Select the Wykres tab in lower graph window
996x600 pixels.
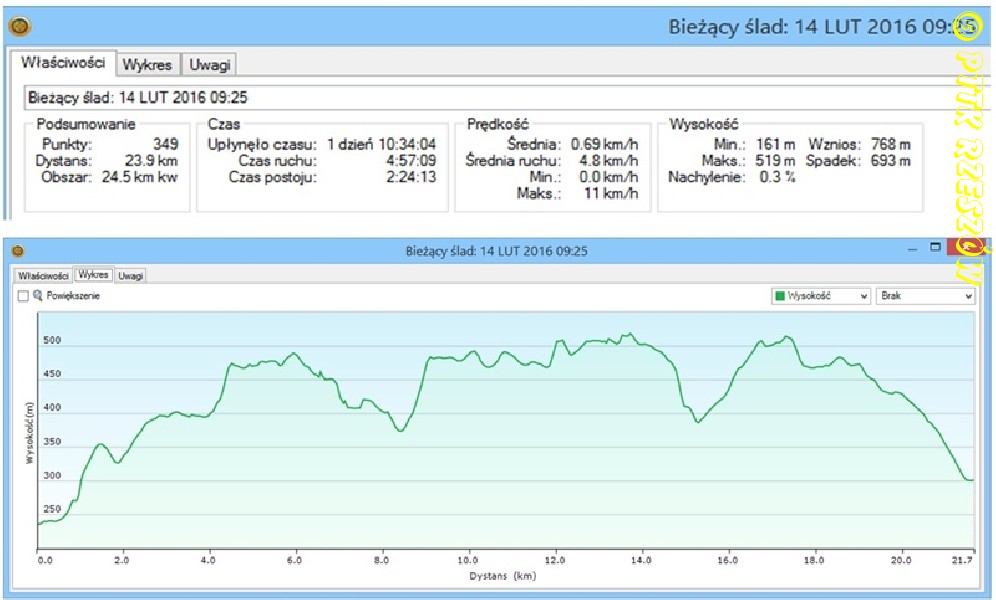click(x=94, y=274)
